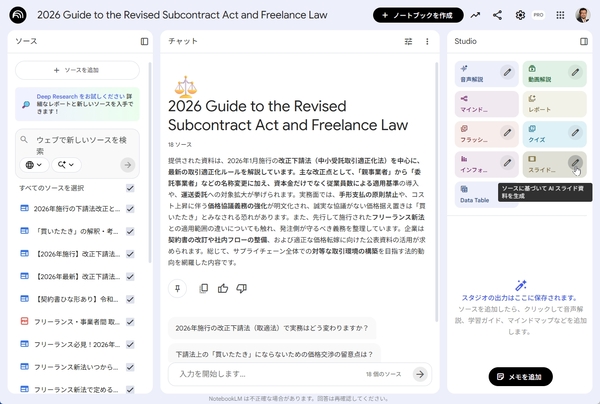This screenshot has height=404, width=600.
Task: Collapse the Studio panel icon
Action: pyautogui.click(x=584, y=41)
